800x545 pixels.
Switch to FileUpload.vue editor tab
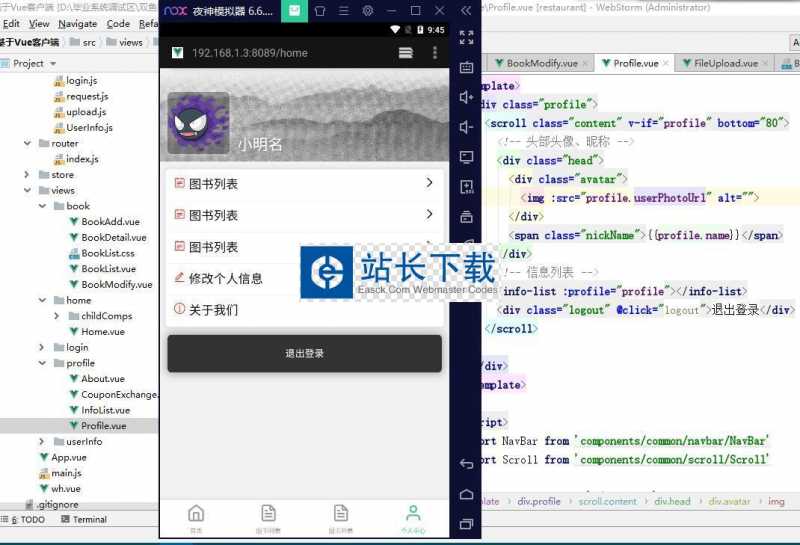tap(725, 63)
